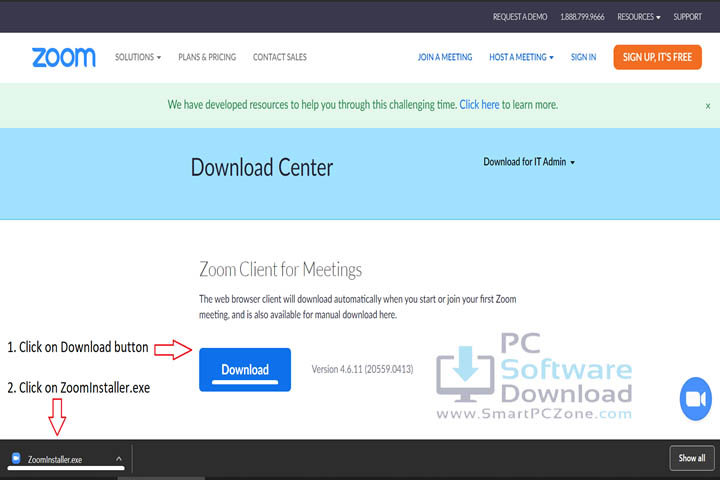Expand the Host a Meeting dropdown

click(521, 57)
